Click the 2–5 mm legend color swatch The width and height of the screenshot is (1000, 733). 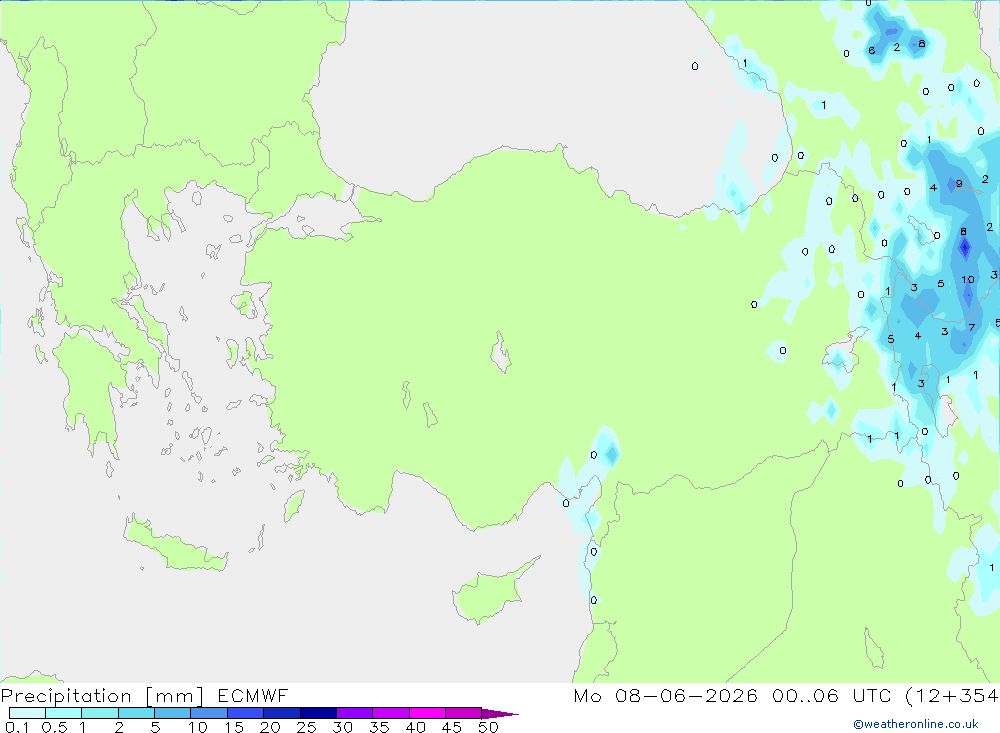(136, 713)
